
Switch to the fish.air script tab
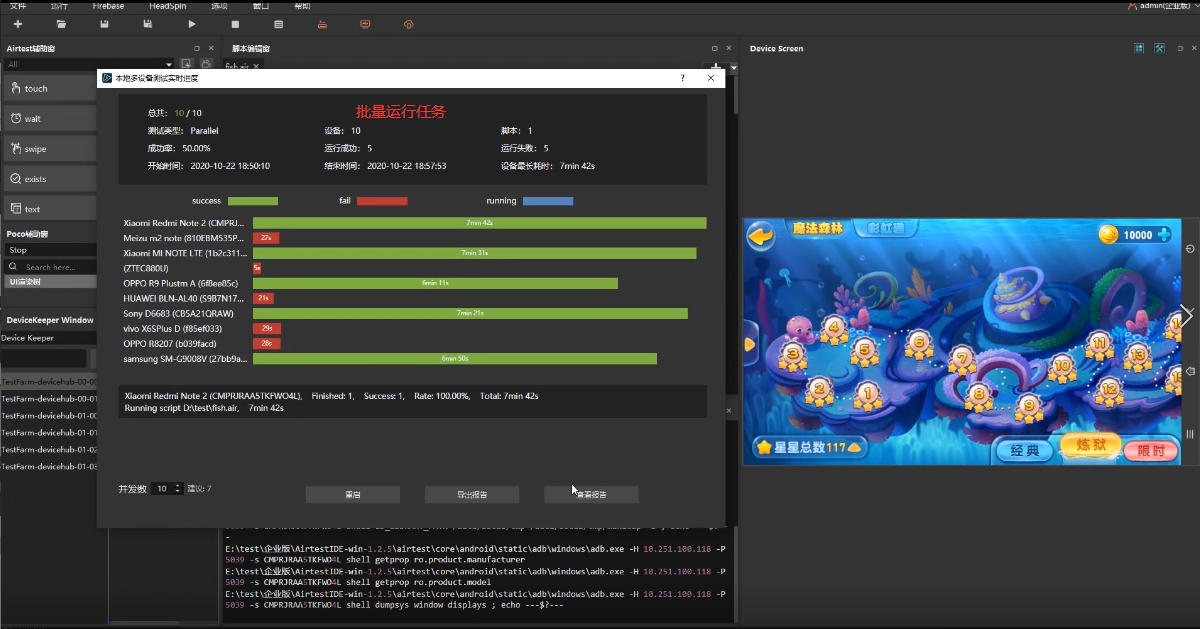(x=237, y=66)
